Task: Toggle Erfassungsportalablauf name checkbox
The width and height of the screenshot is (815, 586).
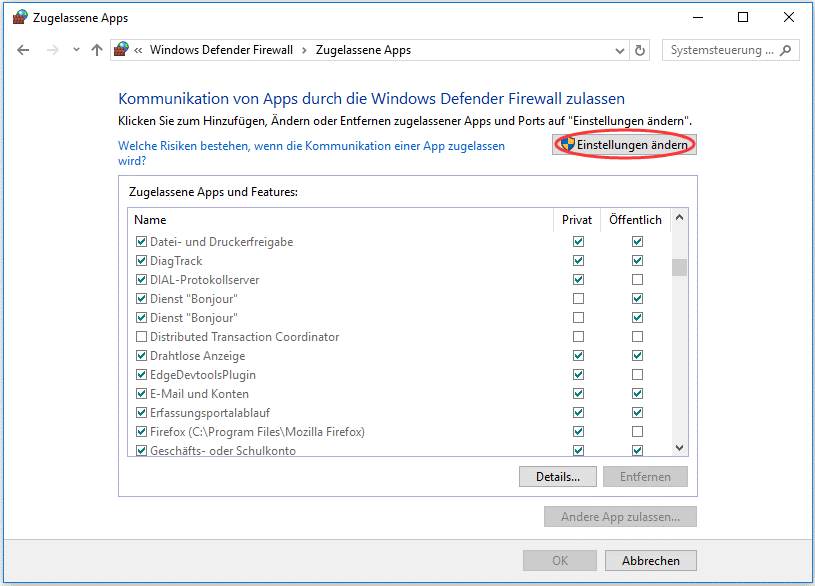Action: [x=141, y=413]
